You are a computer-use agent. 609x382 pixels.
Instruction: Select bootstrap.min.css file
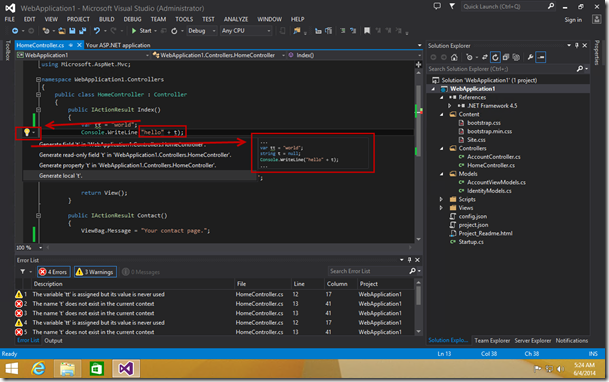tap(489, 131)
